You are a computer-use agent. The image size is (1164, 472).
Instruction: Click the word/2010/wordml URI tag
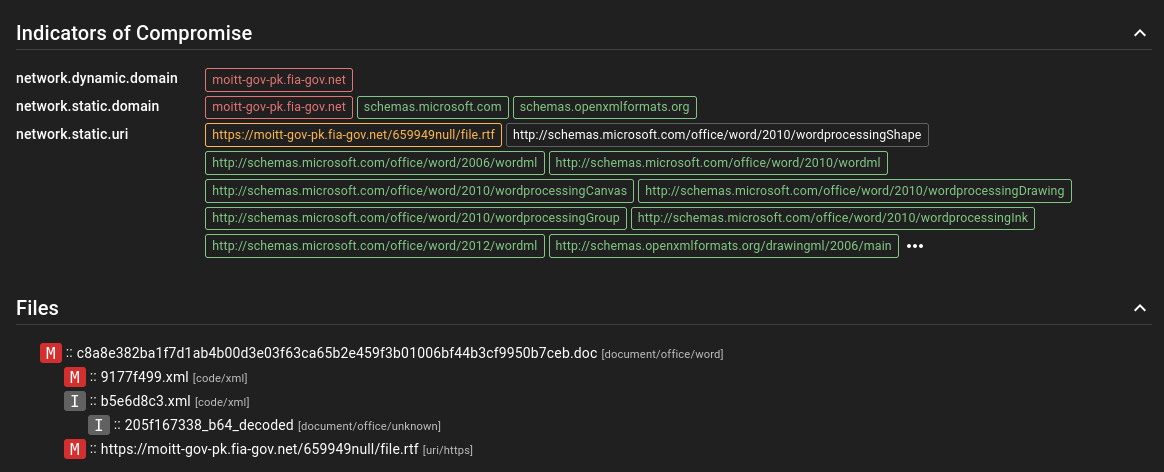click(x=718, y=163)
